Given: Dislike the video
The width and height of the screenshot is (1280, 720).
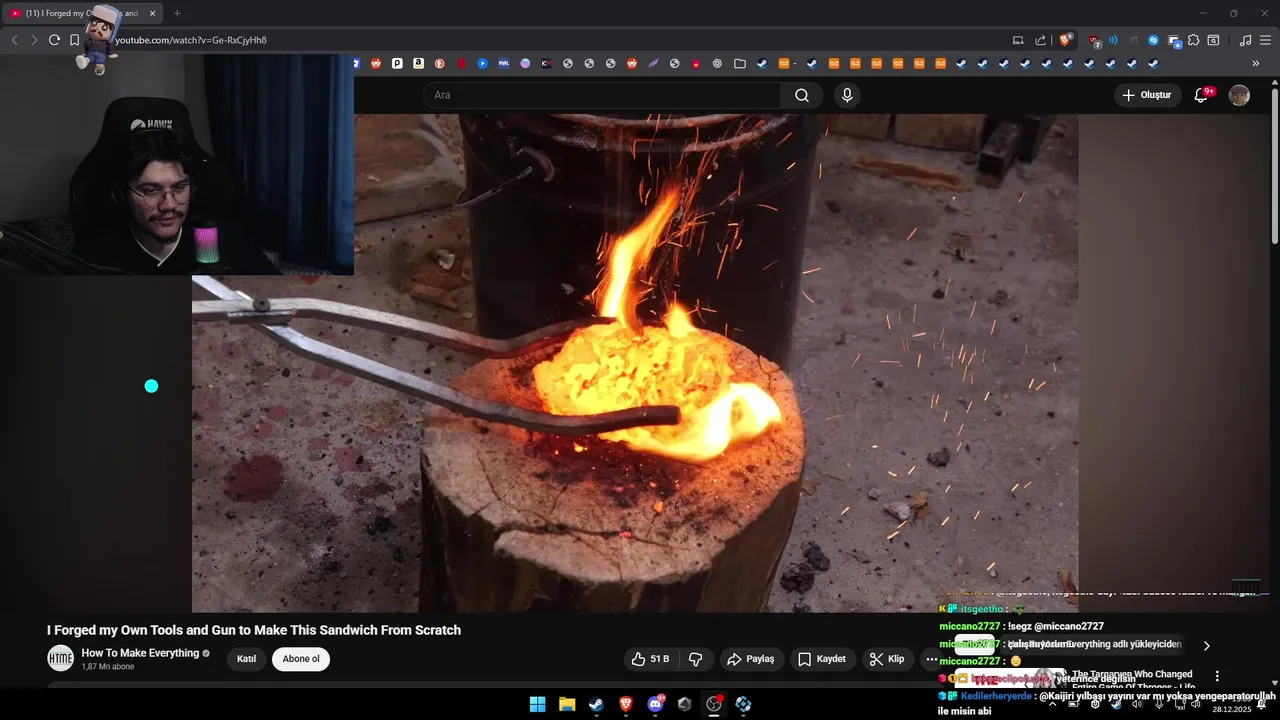Looking at the screenshot, I should pos(695,659).
